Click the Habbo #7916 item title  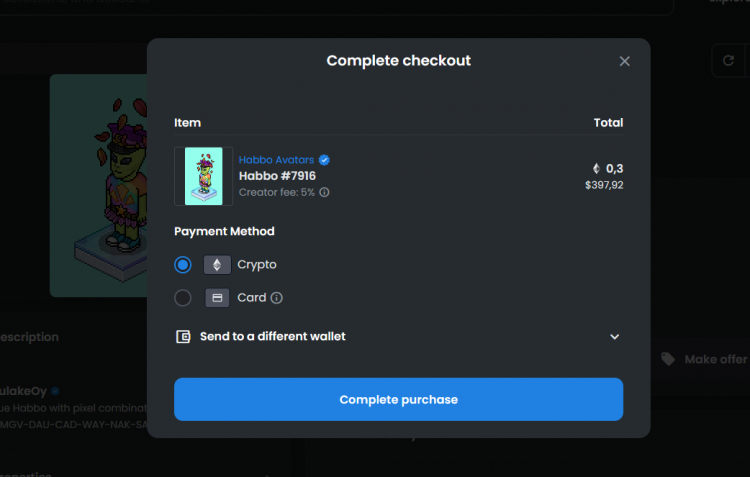pyautogui.click(x=277, y=176)
